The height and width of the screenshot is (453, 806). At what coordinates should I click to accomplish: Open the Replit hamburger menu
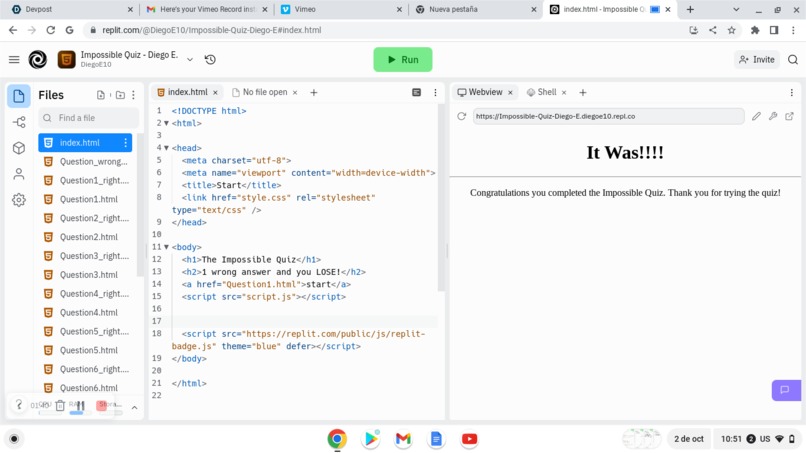[x=14, y=60]
